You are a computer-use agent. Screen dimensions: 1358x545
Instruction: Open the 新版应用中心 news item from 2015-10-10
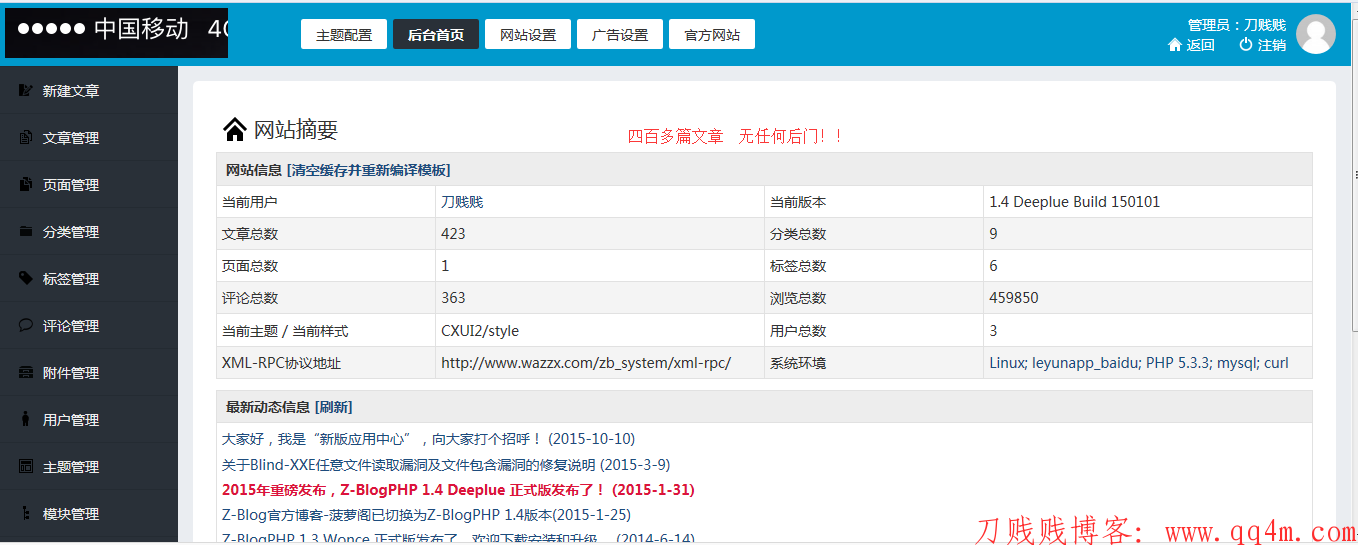[428, 439]
